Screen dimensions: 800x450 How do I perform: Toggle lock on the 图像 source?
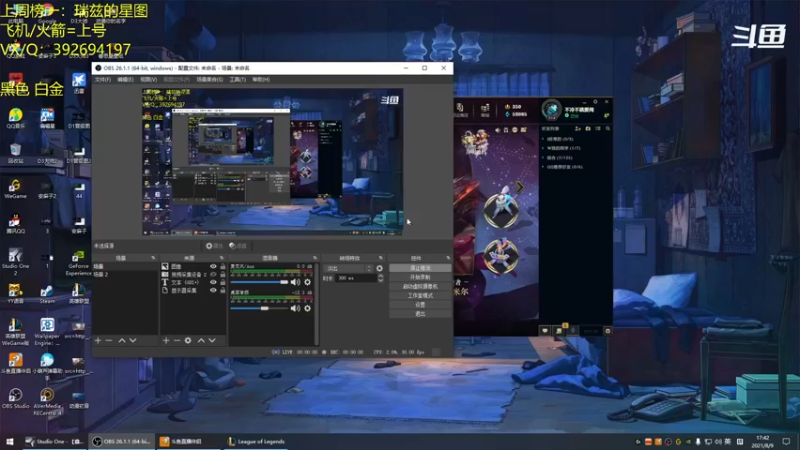point(222,266)
